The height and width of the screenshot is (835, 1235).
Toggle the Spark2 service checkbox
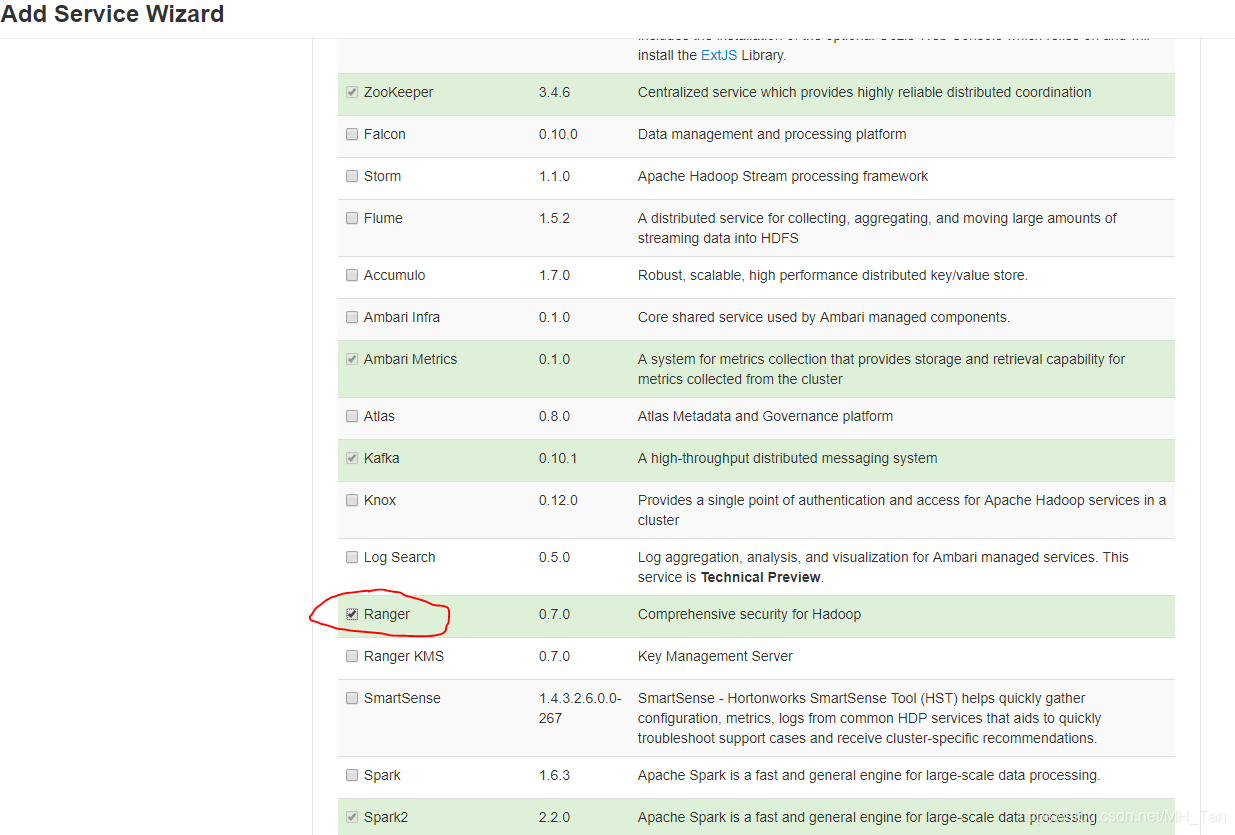(352, 817)
